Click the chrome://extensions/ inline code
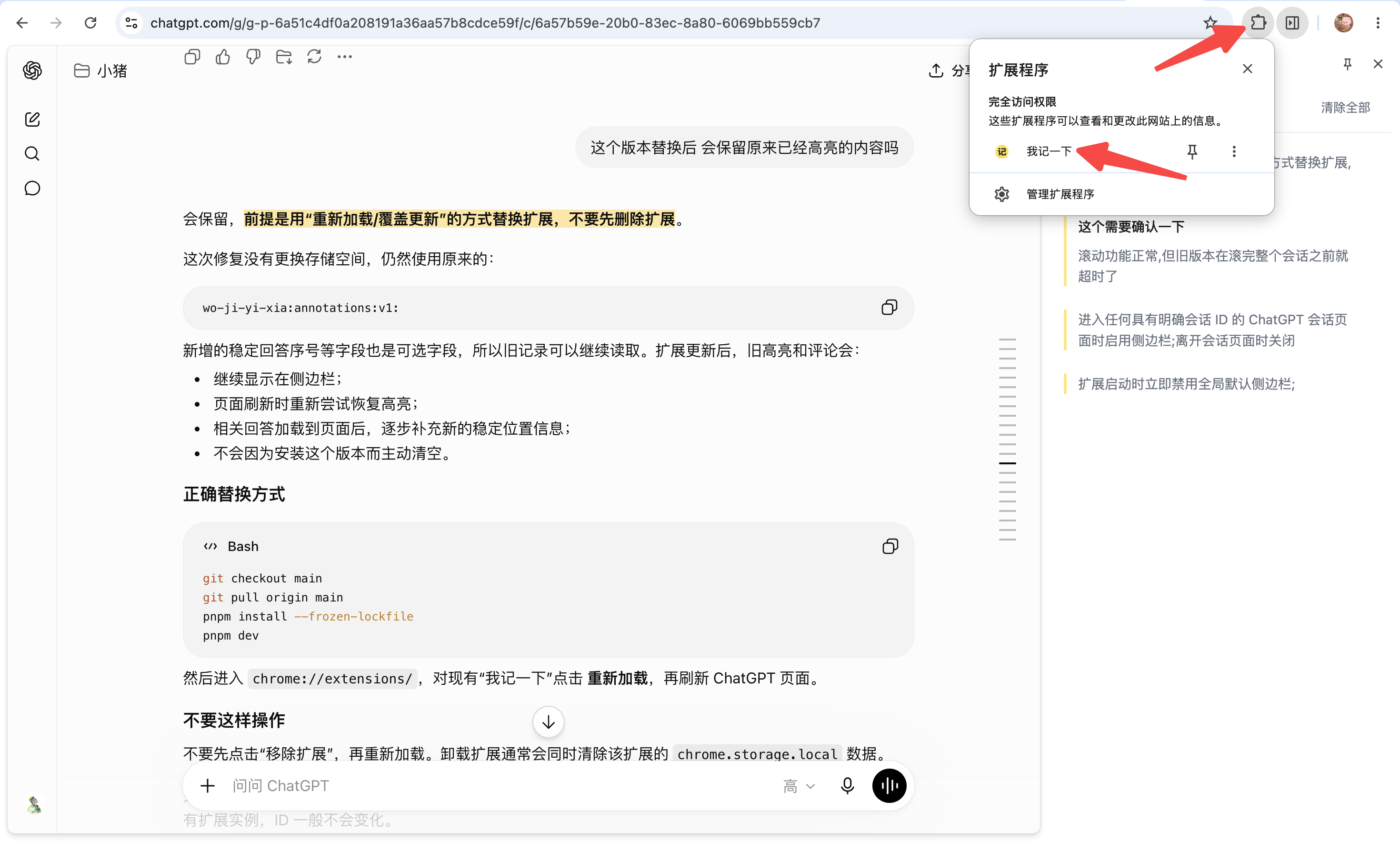This screenshot has height=841, width=1400. pyautogui.click(x=332, y=678)
